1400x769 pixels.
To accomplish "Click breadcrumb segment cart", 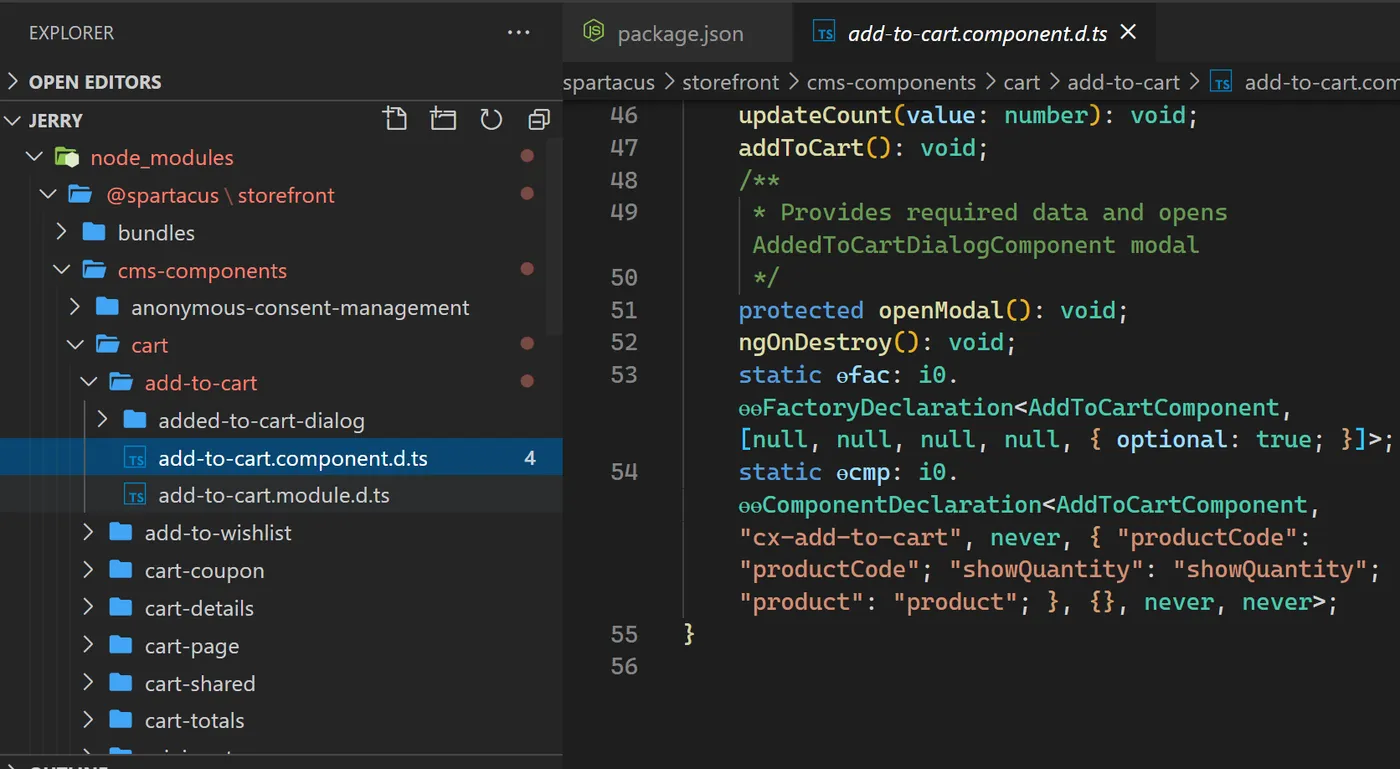I will (1022, 82).
